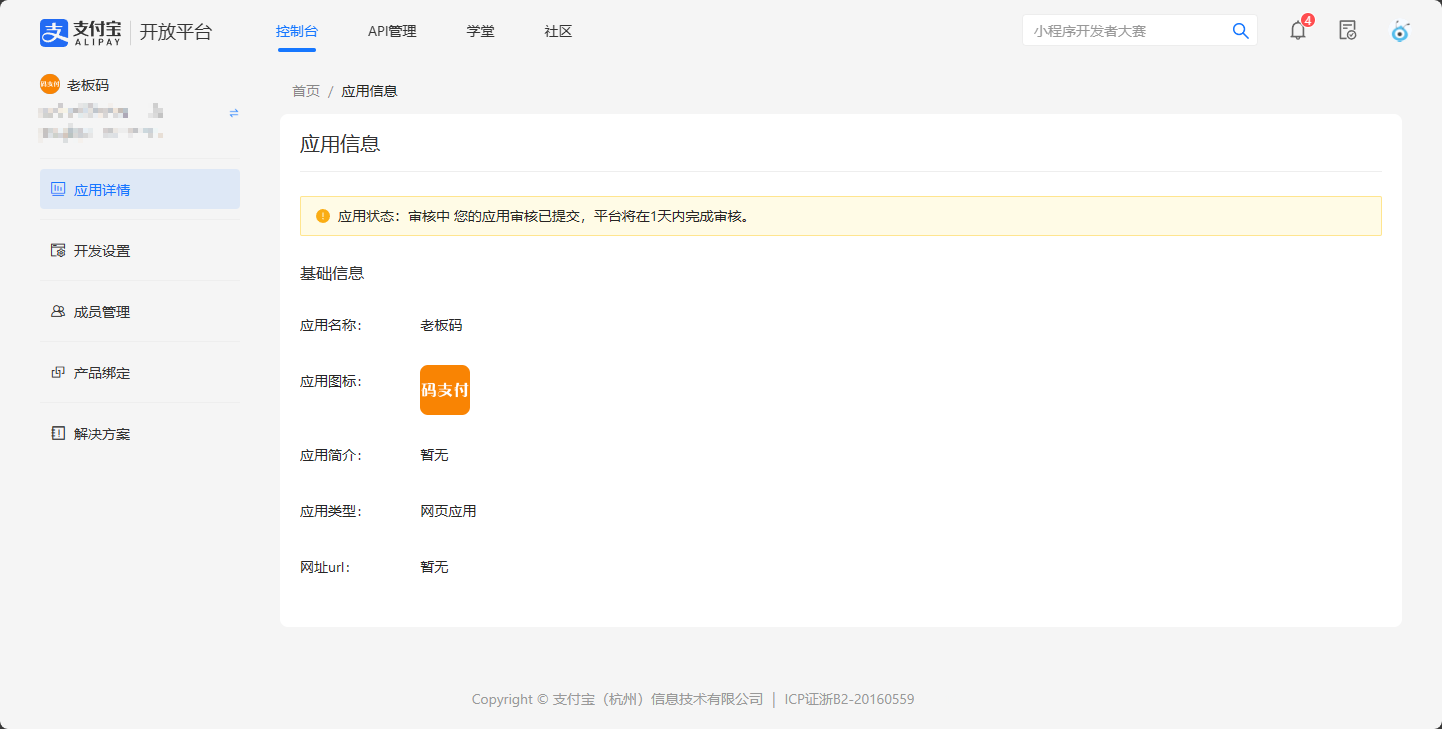The height and width of the screenshot is (729, 1442).
Task: Click the orange 码支付 app icon
Action: [x=445, y=390]
